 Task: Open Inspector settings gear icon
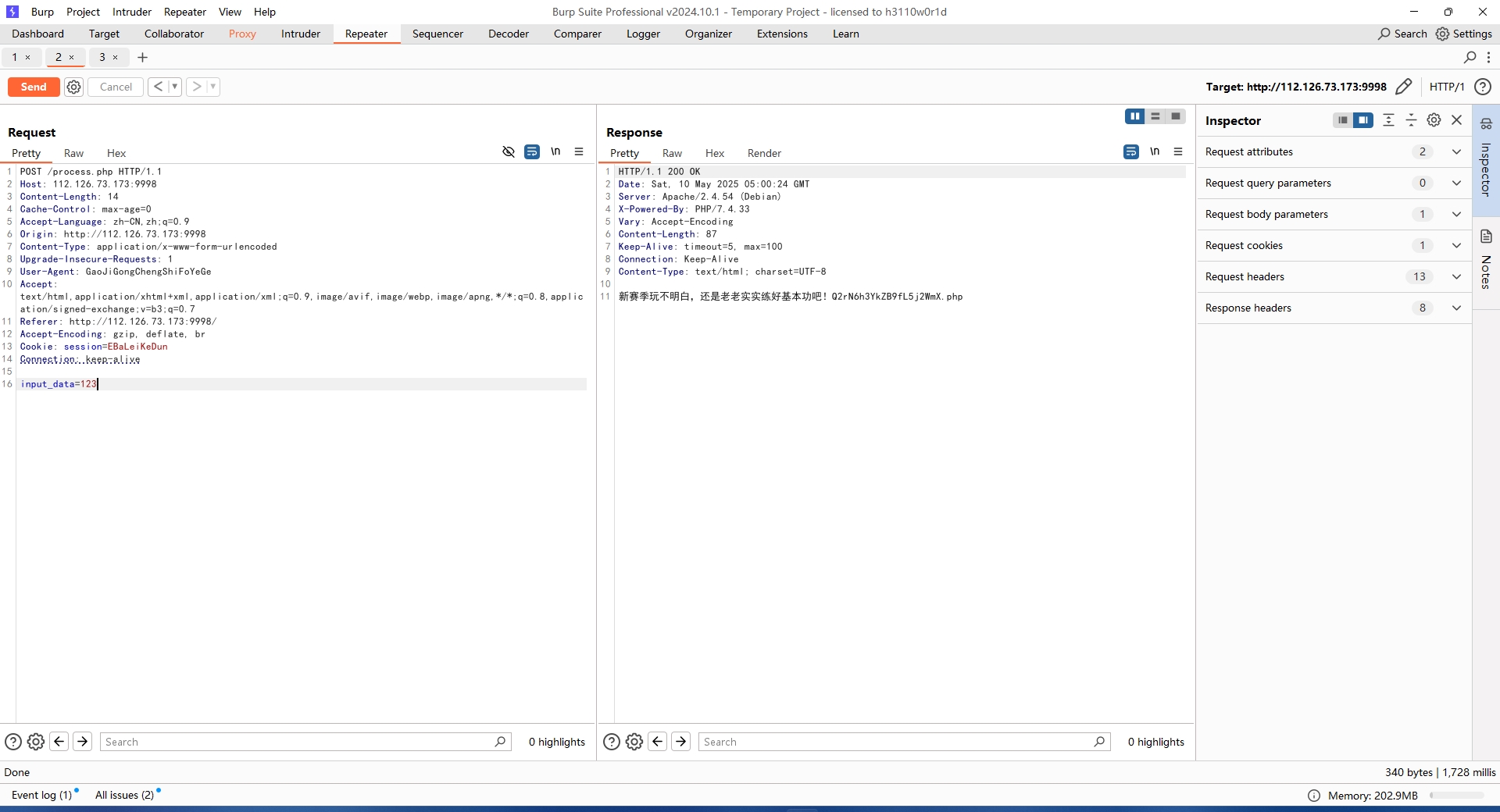tap(1434, 120)
